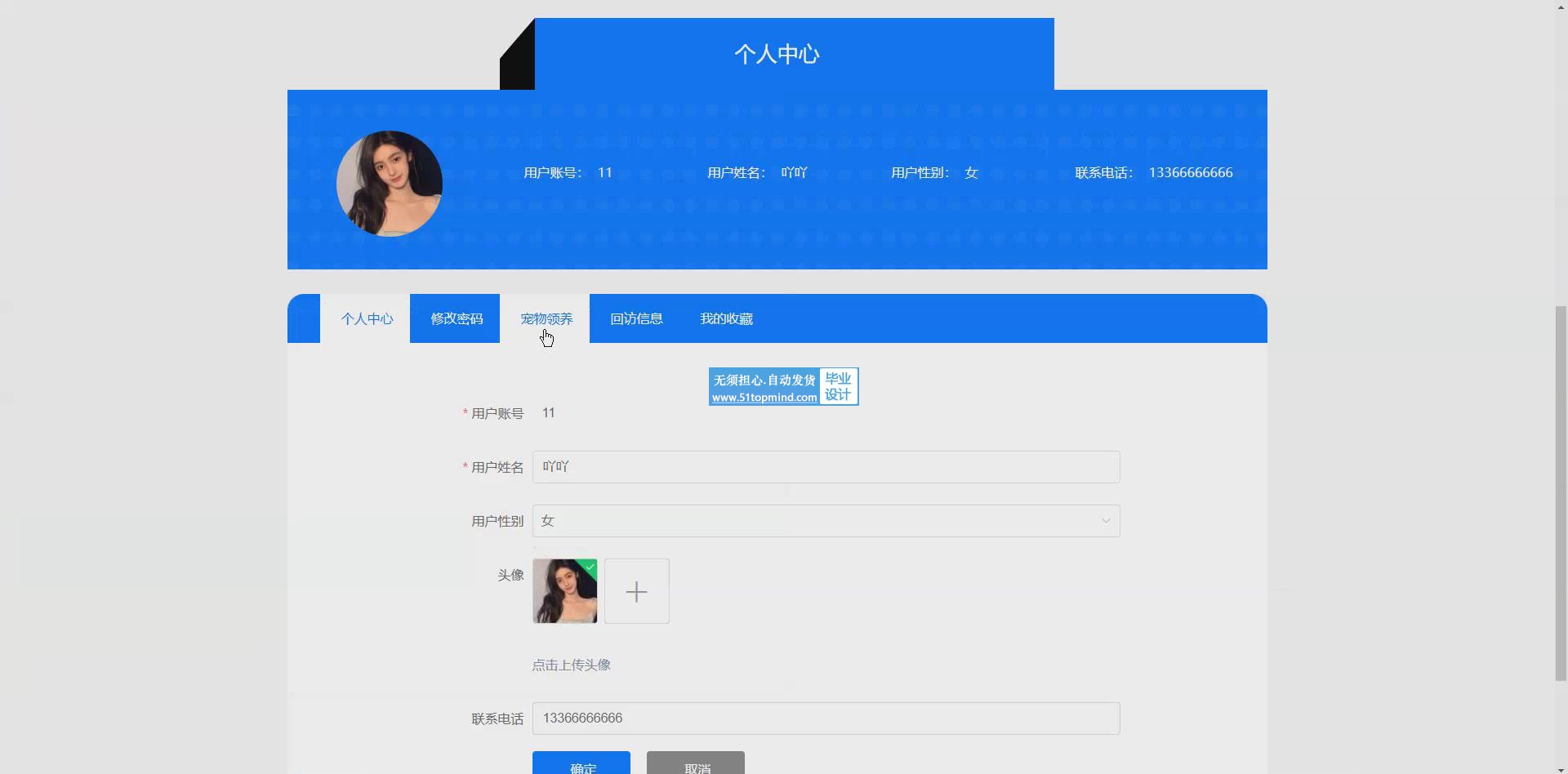Click green check mark on uploaded avatar
The width and height of the screenshot is (1568, 774).
point(590,566)
